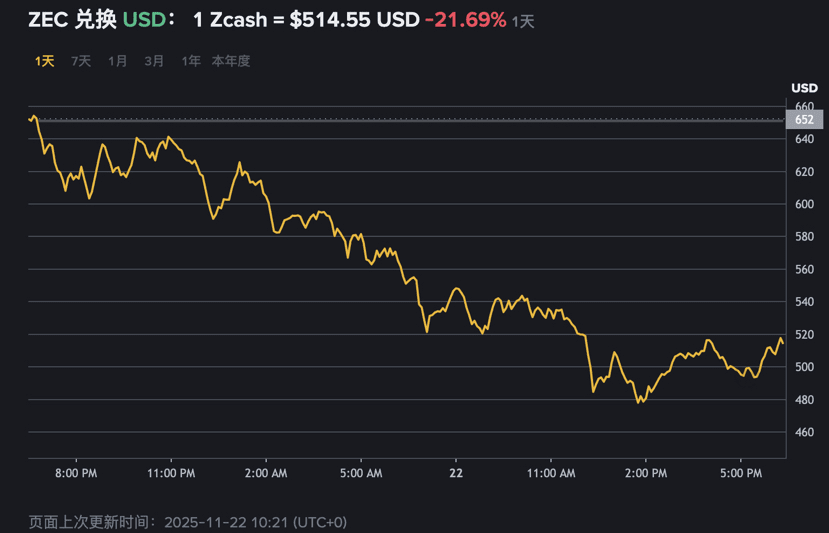
Task: Show the 3月 price history
Action: pos(154,61)
